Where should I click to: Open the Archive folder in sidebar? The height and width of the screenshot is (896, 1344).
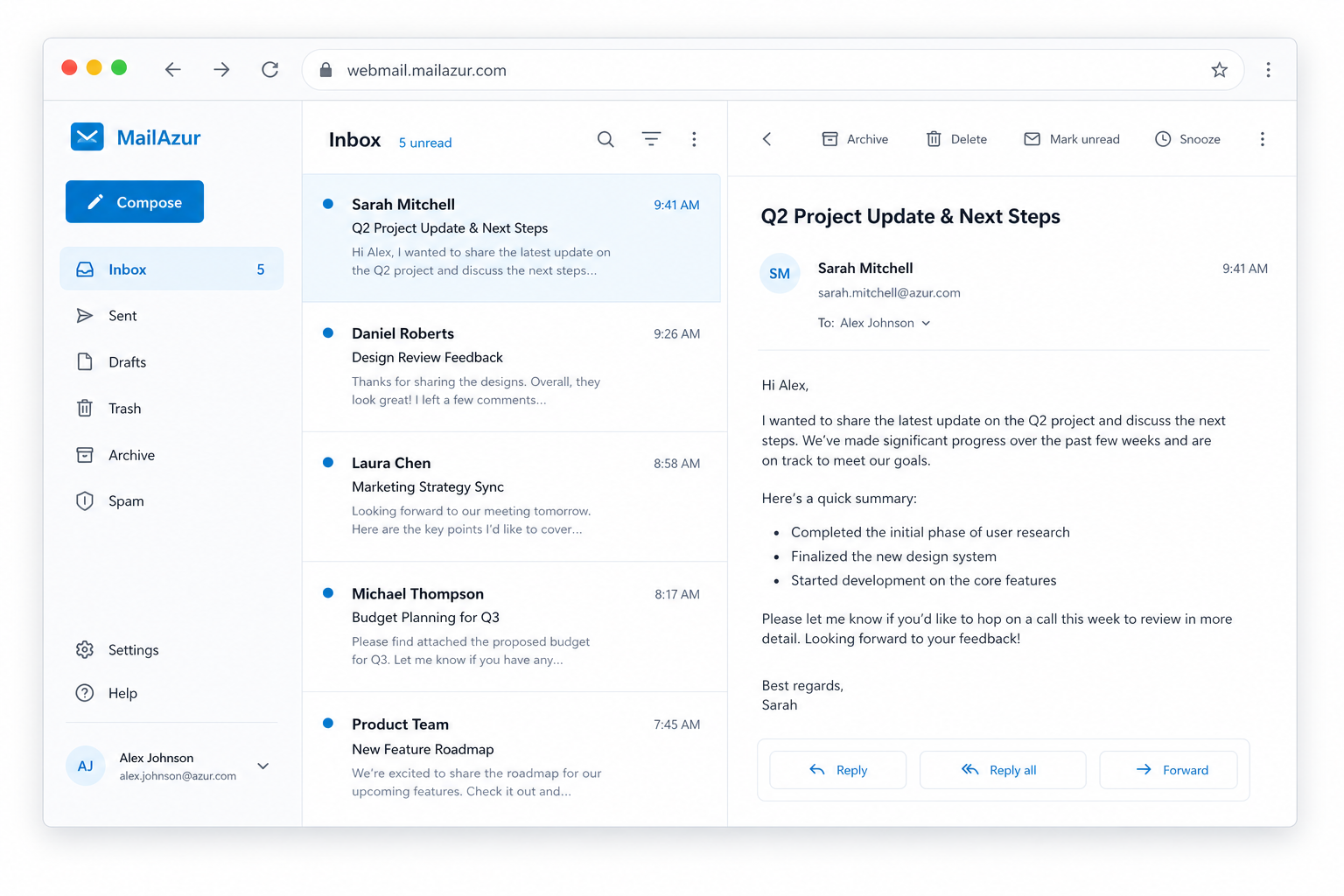click(x=171, y=455)
